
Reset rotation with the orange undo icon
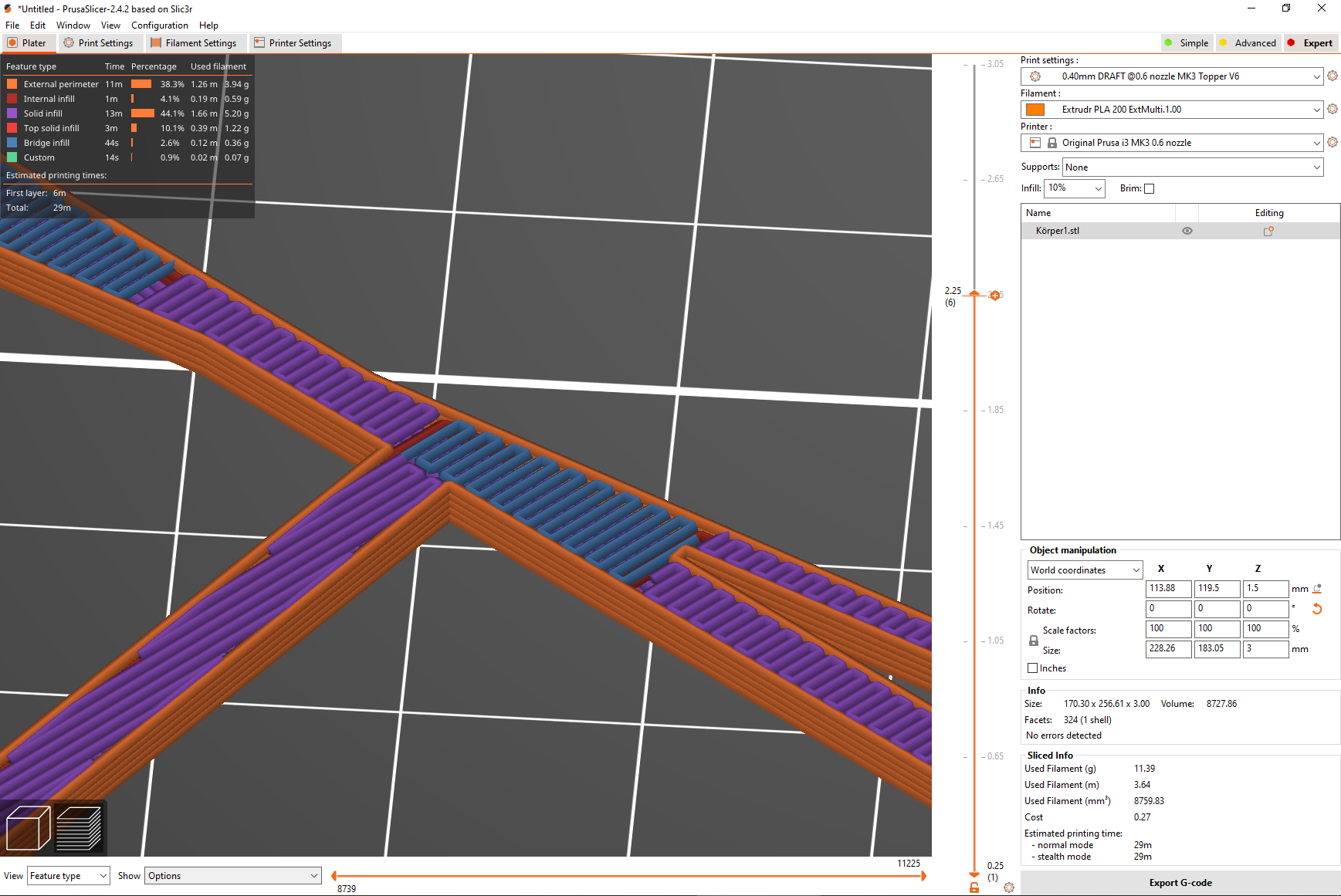click(1317, 609)
